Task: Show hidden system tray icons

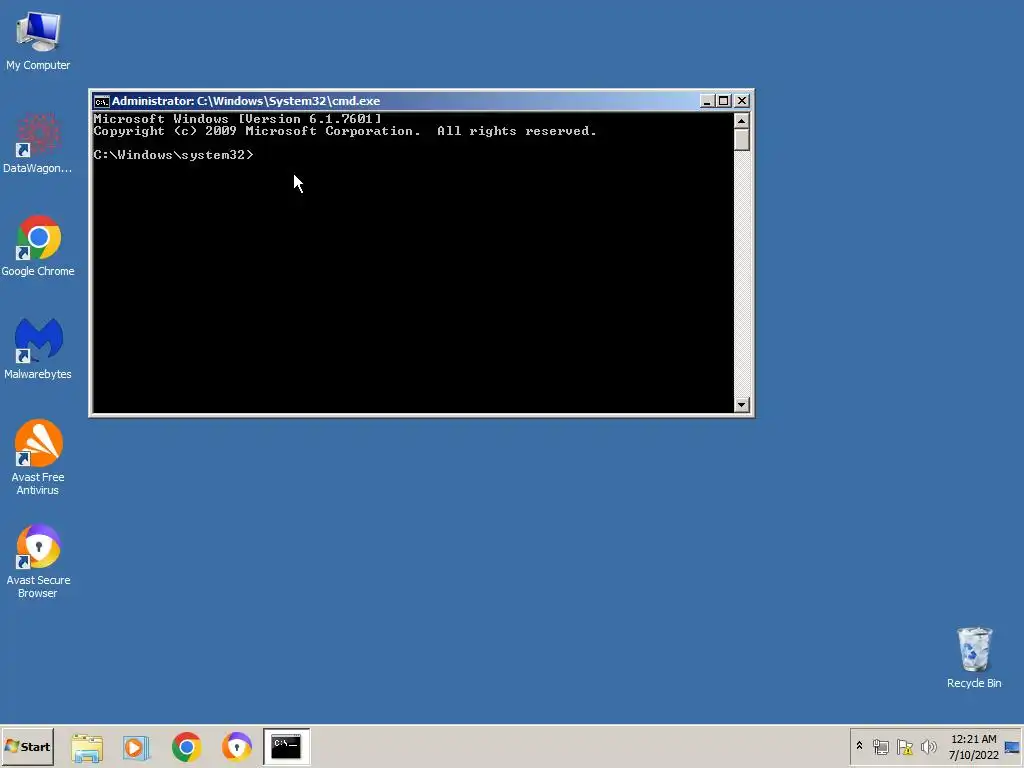Action: (859, 746)
